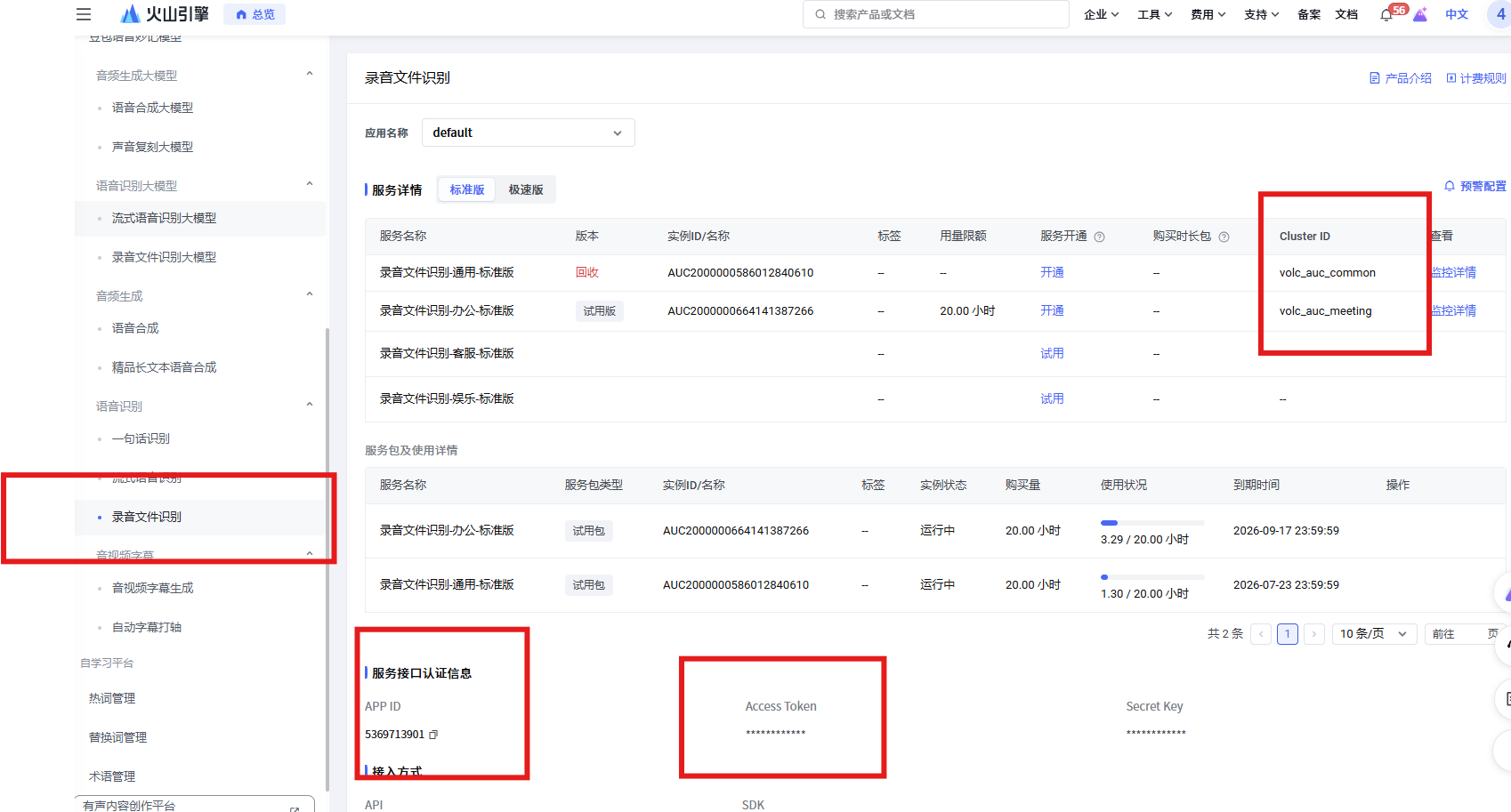The width and height of the screenshot is (1511, 812).
Task: Open the 产品介绍 document link
Action: pyautogui.click(x=1401, y=78)
